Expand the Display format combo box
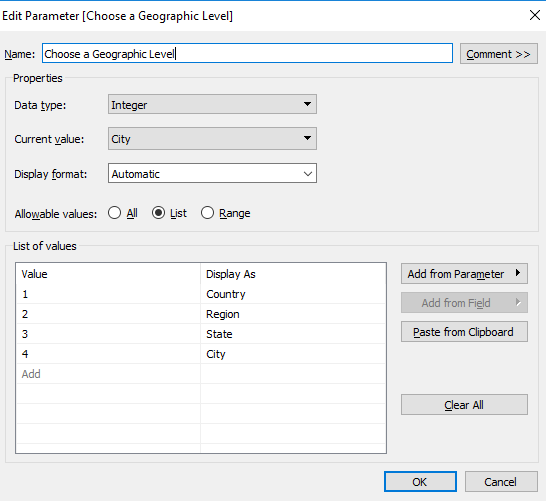Screen dimensions: 546x501 (x=212, y=173)
